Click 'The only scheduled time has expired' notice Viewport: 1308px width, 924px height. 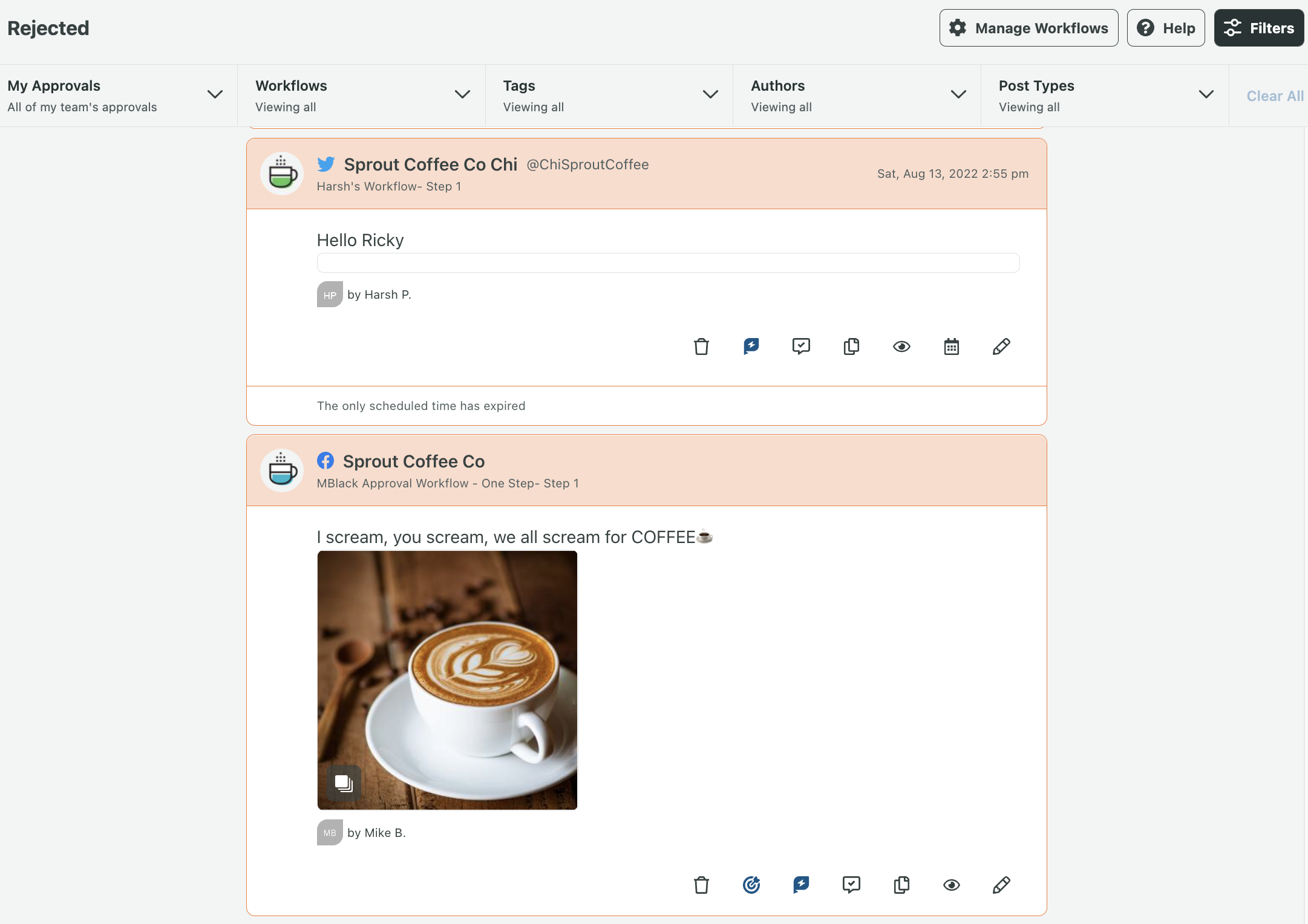pos(421,406)
